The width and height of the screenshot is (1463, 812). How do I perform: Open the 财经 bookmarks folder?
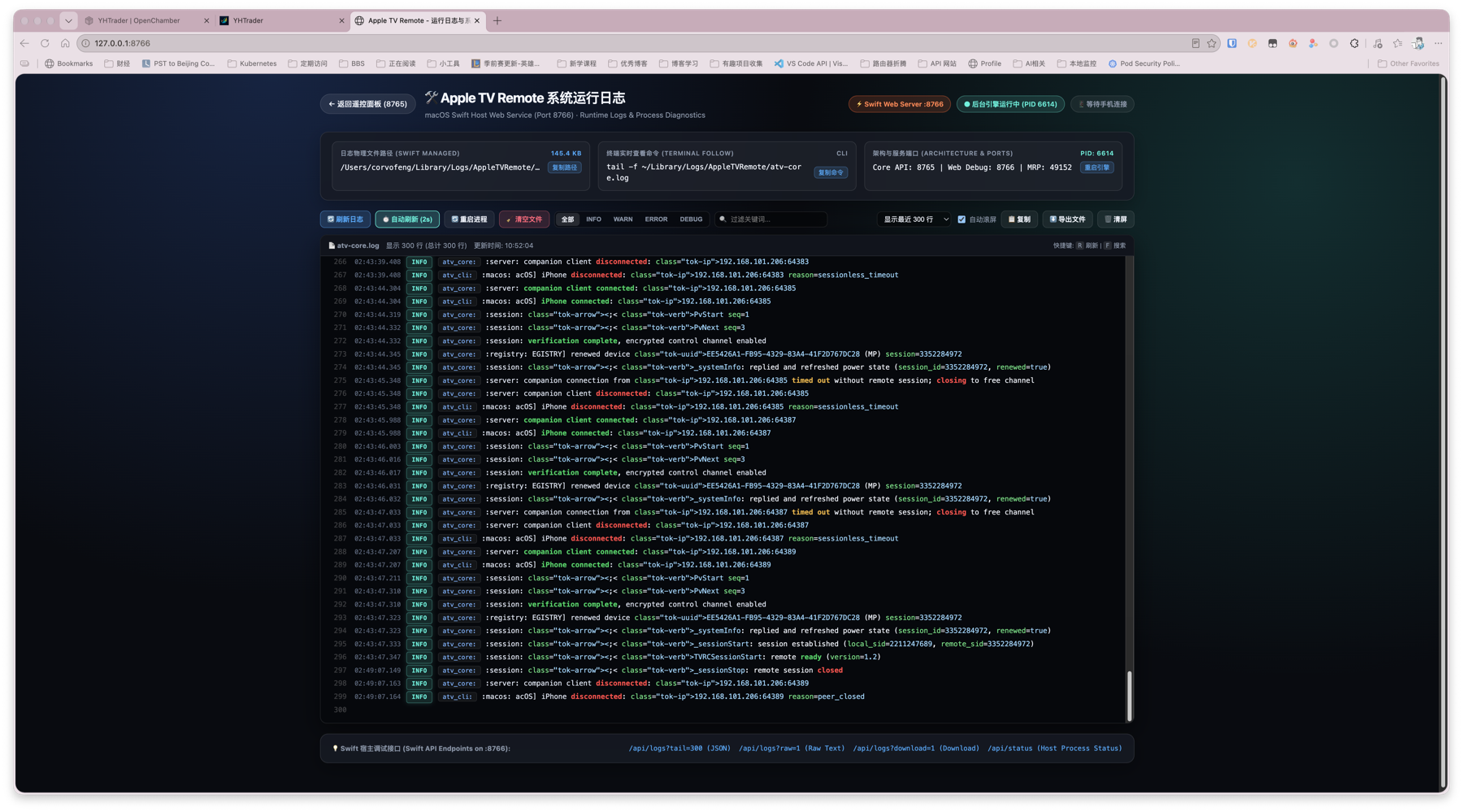(117, 63)
